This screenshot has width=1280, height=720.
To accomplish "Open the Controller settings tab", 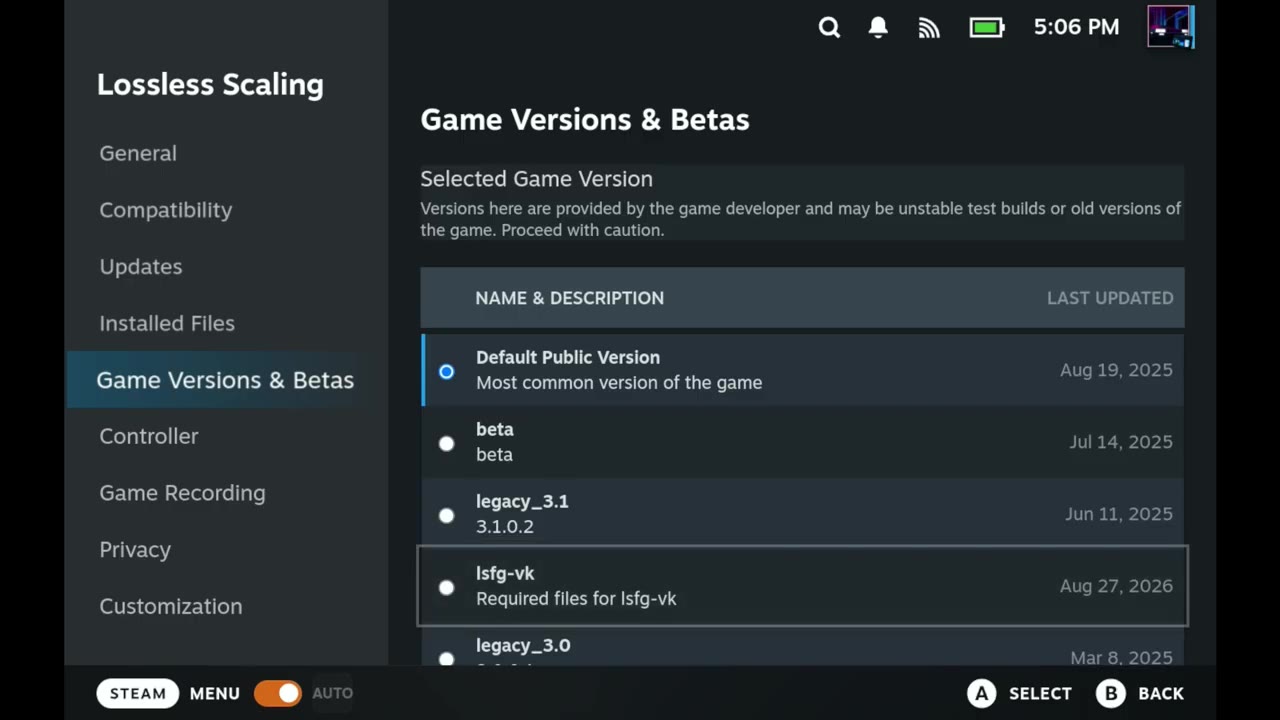I will (149, 436).
